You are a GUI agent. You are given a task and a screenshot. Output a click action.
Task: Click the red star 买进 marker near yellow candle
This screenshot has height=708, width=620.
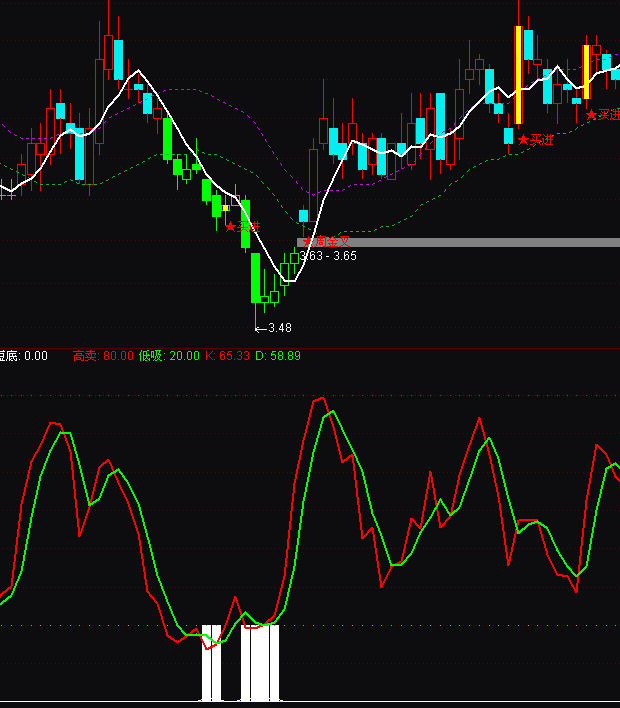coord(523,140)
